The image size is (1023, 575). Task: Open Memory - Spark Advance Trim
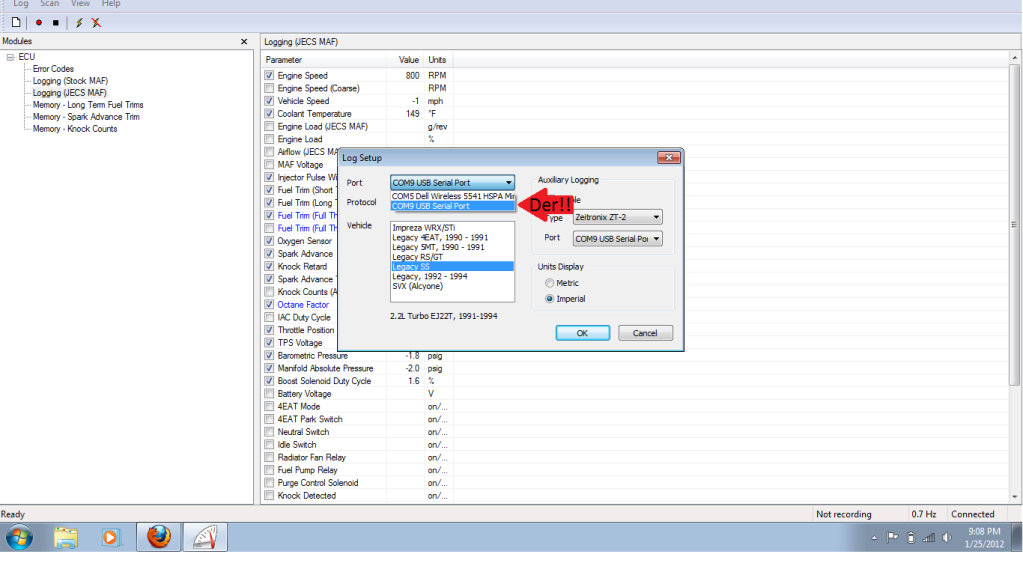point(86,117)
